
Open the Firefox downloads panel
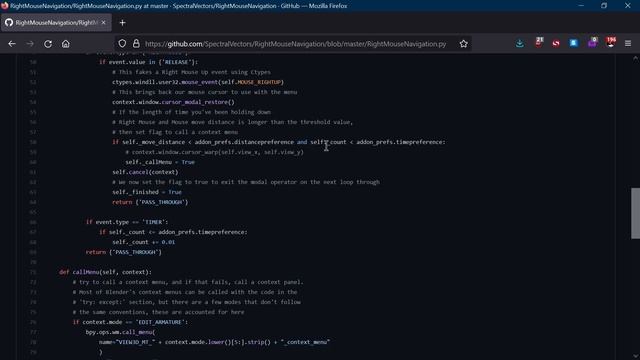(x=520, y=43)
